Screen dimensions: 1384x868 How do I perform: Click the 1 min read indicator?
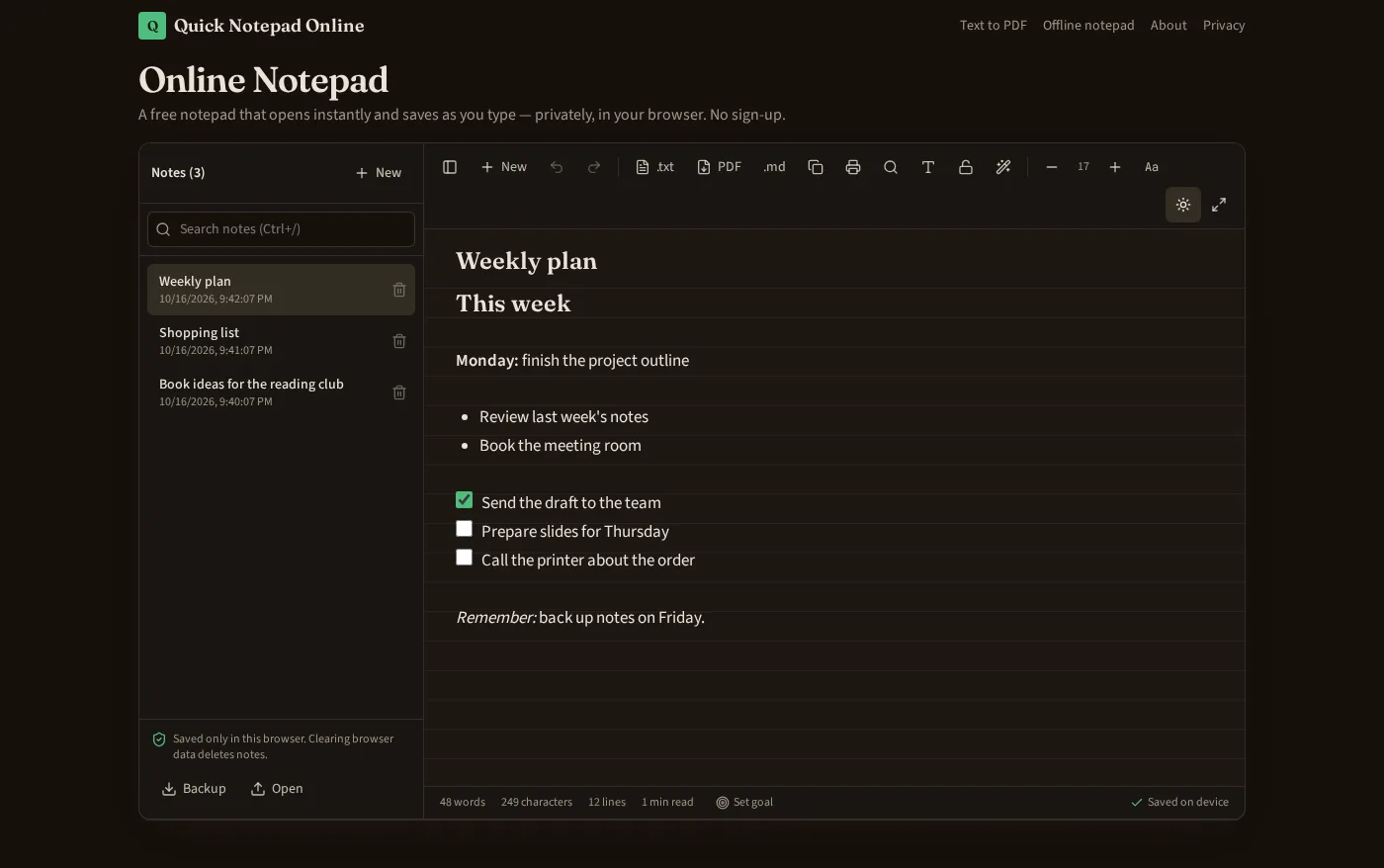point(667,803)
